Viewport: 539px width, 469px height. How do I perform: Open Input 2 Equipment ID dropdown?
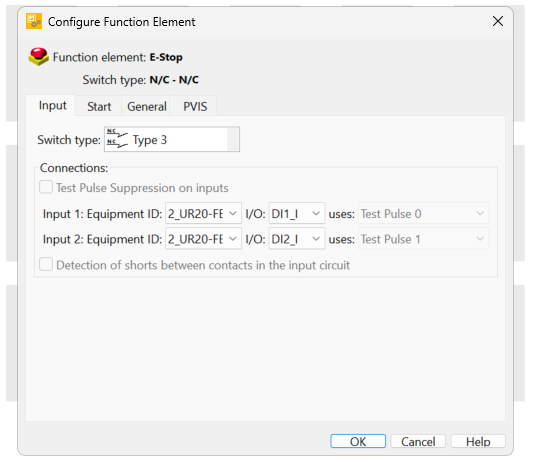[x=203, y=239]
